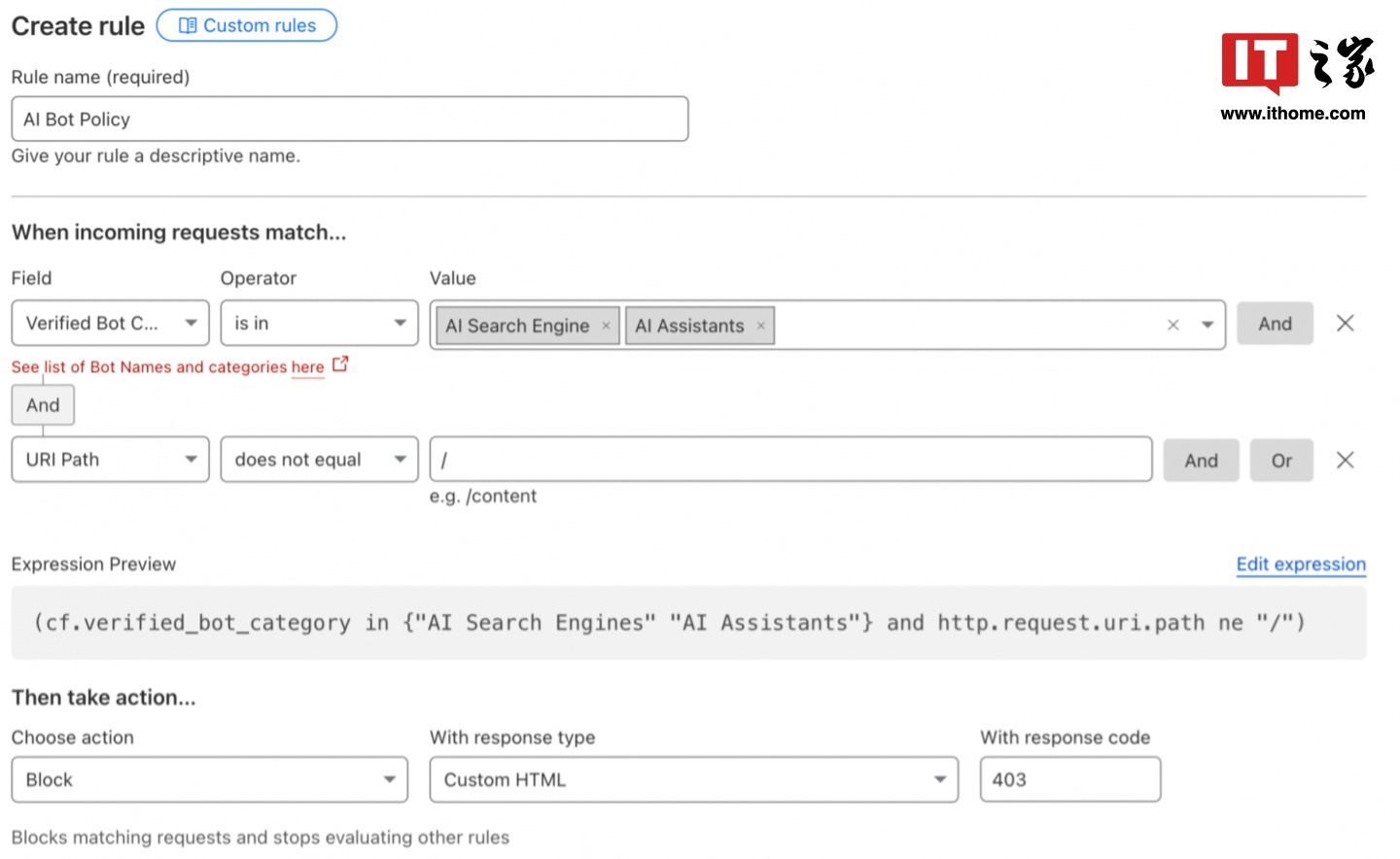Click Edit expression link
Image resolution: width=1400 pixels, height=859 pixels.
tap(1300, 565)
